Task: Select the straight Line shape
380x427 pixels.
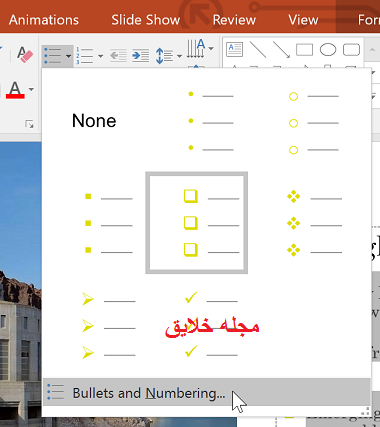Action: 258,50
